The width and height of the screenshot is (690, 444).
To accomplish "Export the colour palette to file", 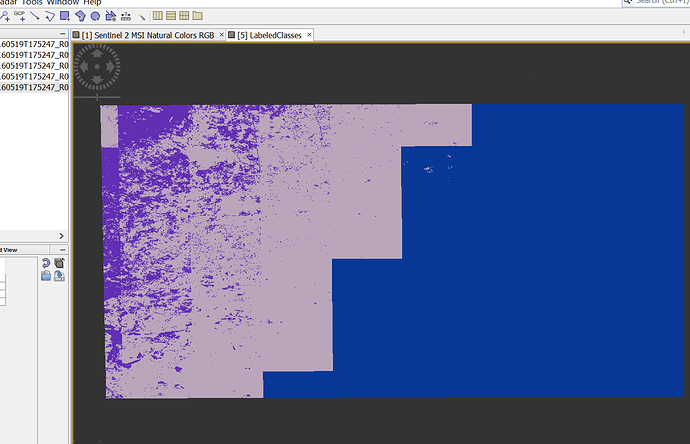I will coord(59,276).
